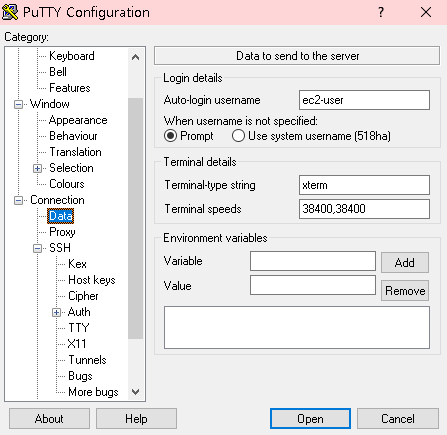Open Translation settings

(75, 152)
